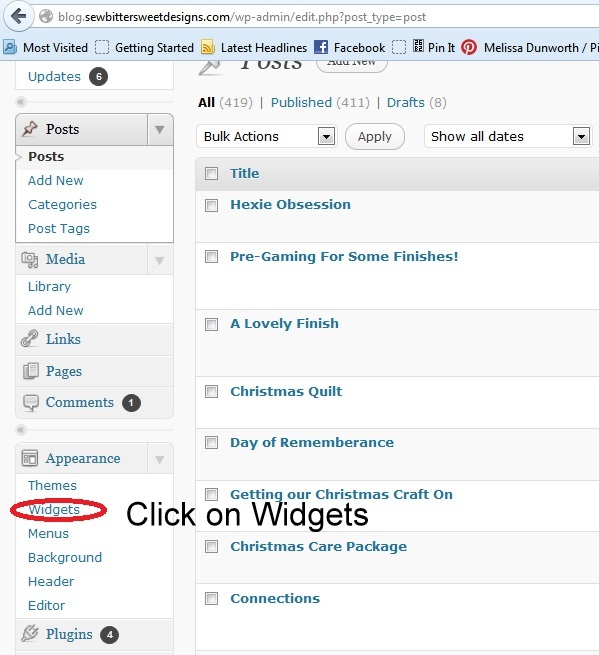The width and height of the screenshot is (599, 655).
Task: Tick the Christmas Quilt post checkbox
Action: tap(211, 391)
